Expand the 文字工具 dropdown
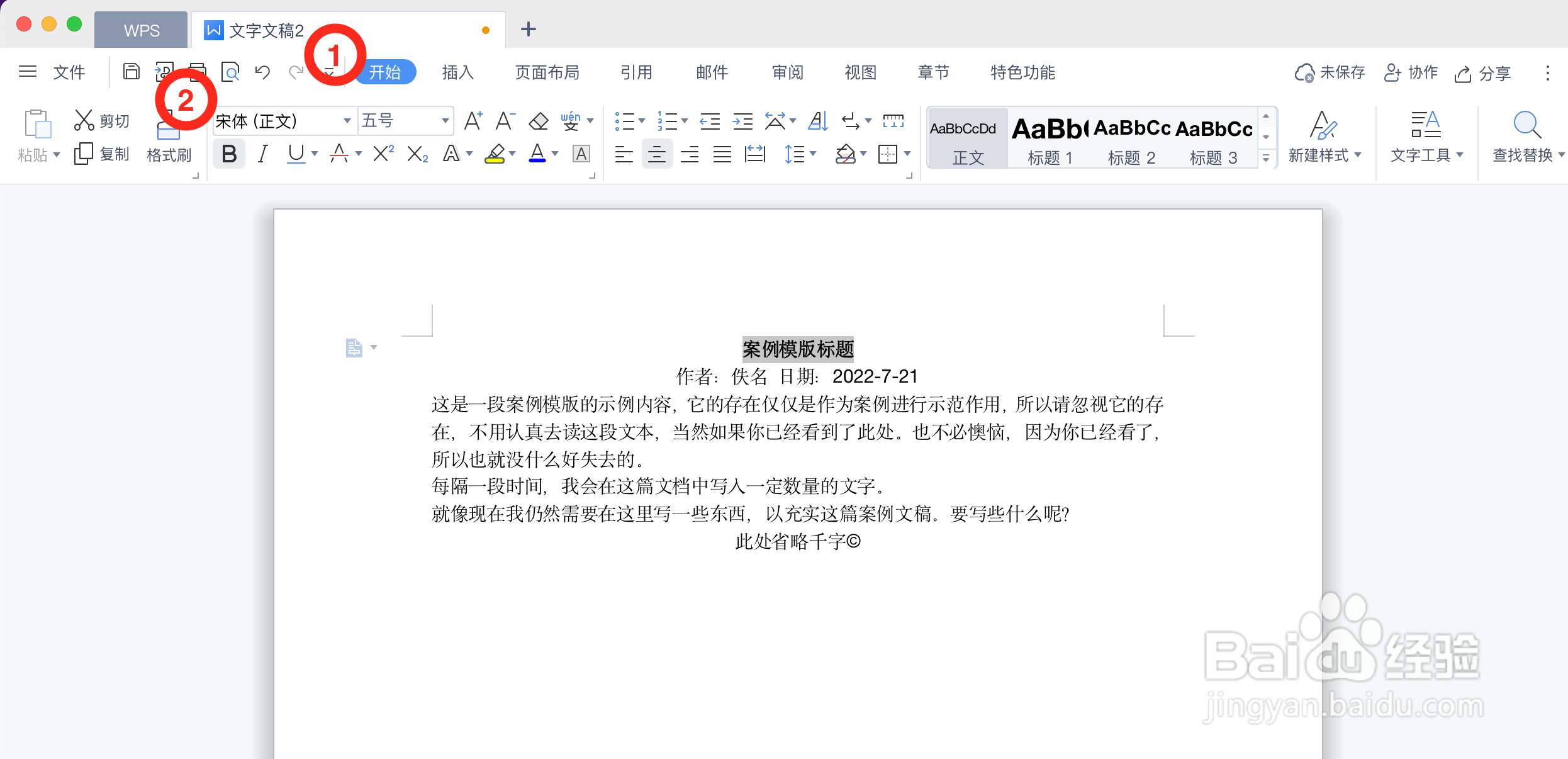Viewport: 1568px width, 759px height. 1460,155
